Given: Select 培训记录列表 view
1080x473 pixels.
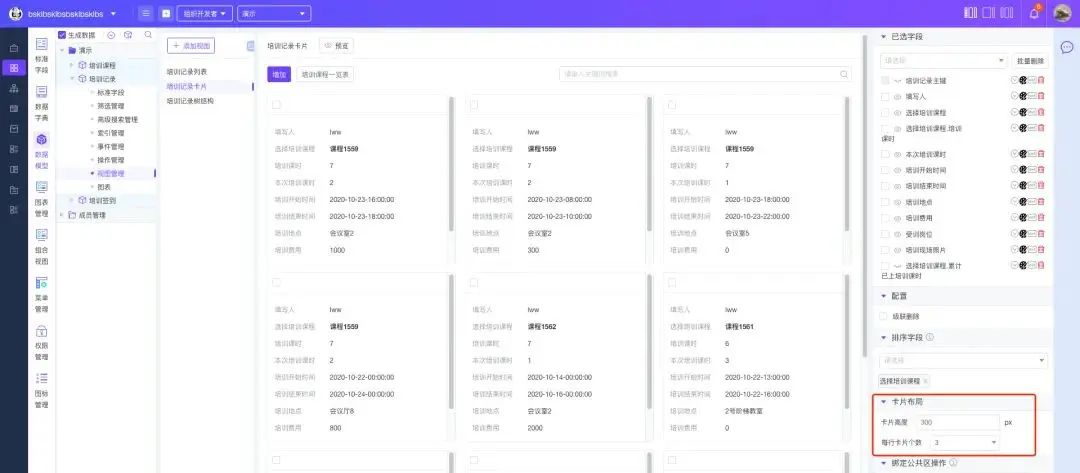Looking at the screenshot, I should pos(187,72).
